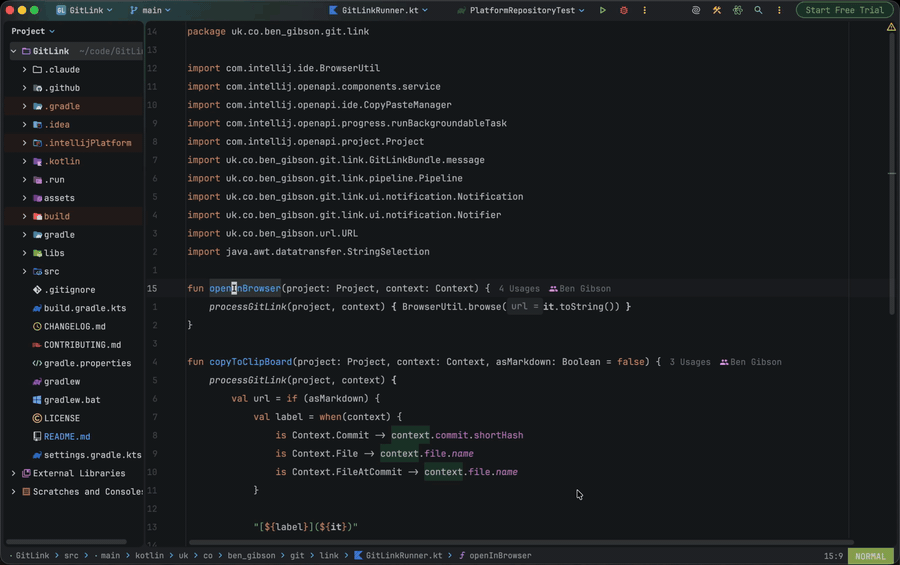
Task: Click the 3 Usages hint on copyToClipBoard
Action: click(689, 362)
